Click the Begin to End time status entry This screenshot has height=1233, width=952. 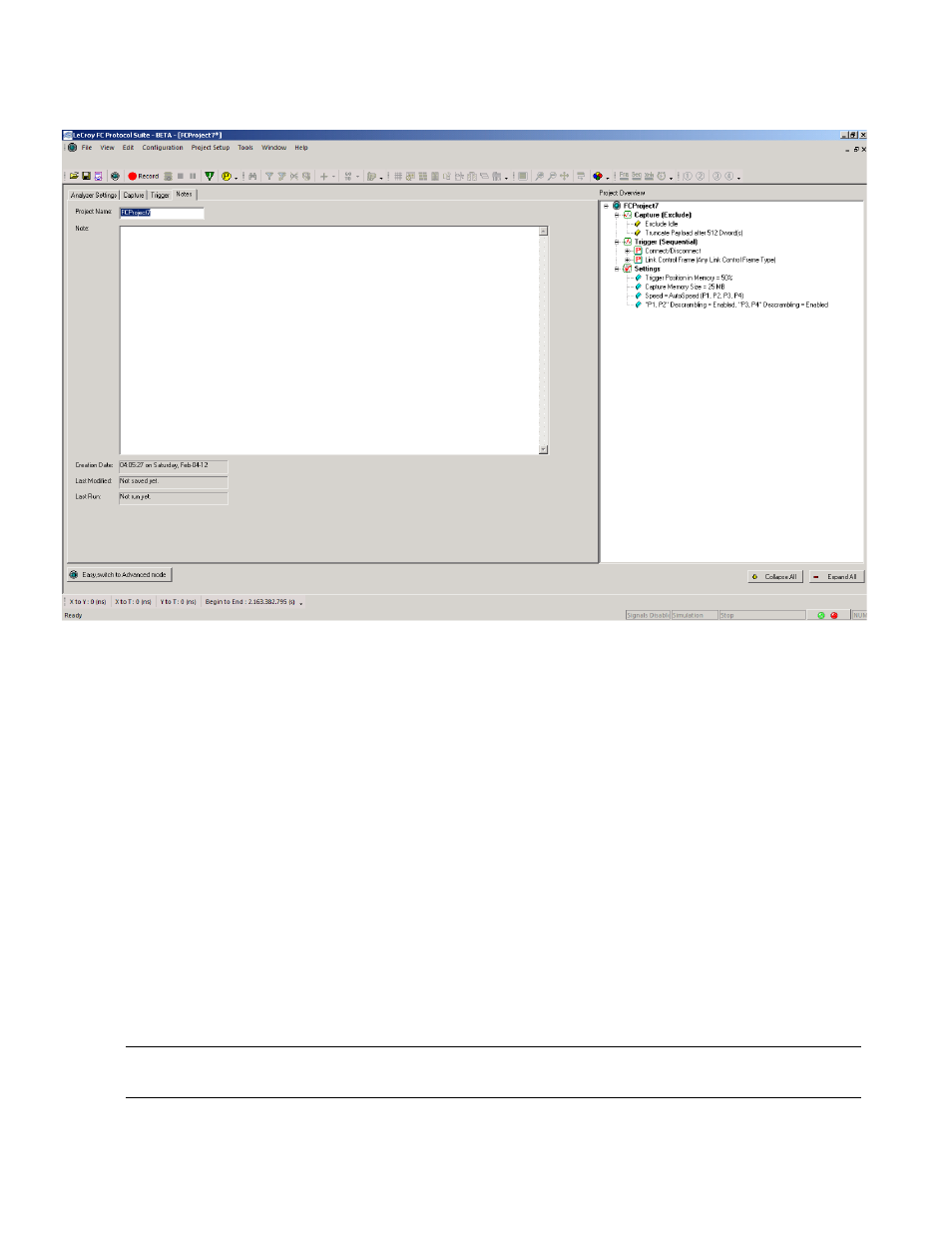[251, 602]
